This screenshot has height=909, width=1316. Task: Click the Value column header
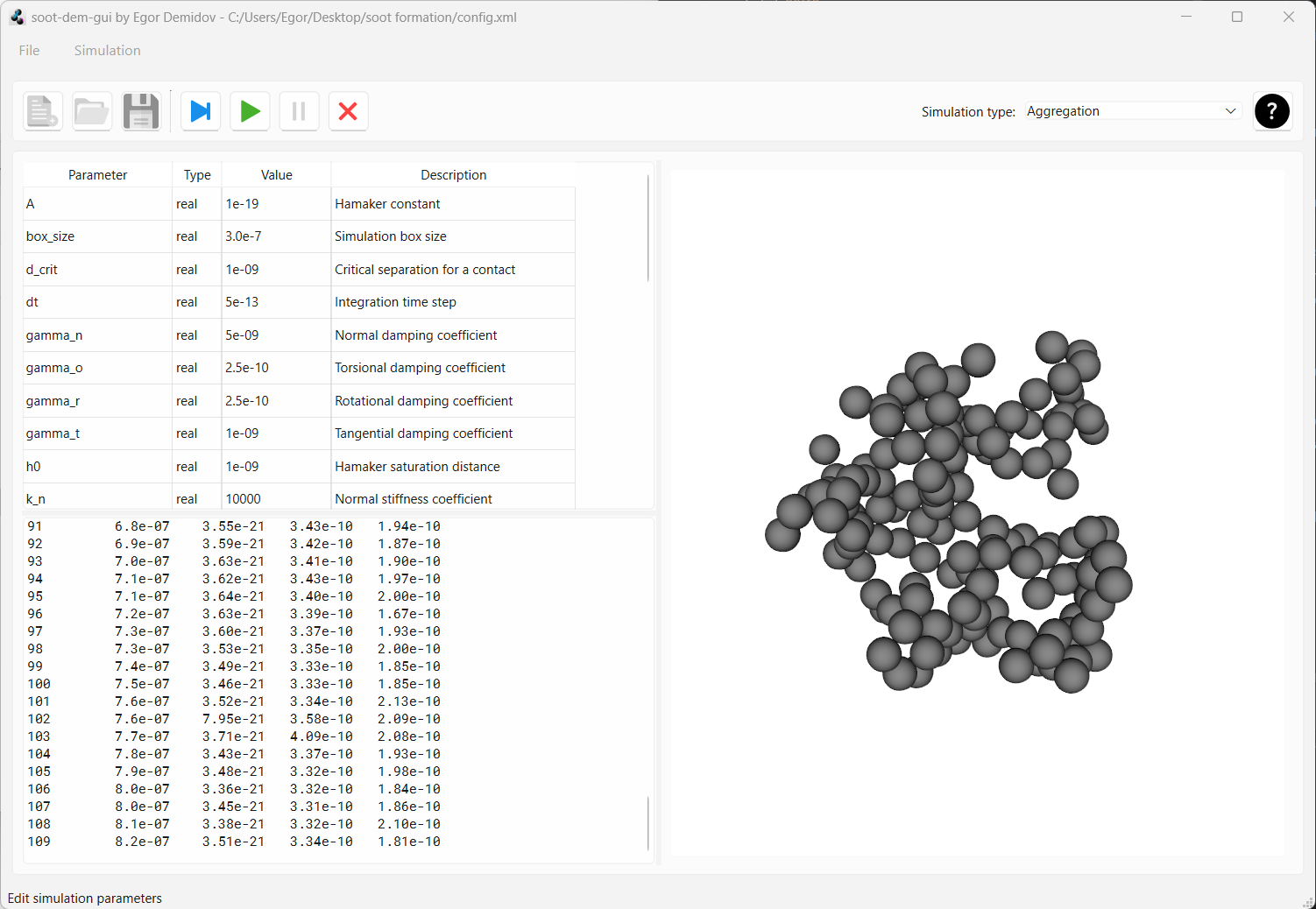point(277,175)
